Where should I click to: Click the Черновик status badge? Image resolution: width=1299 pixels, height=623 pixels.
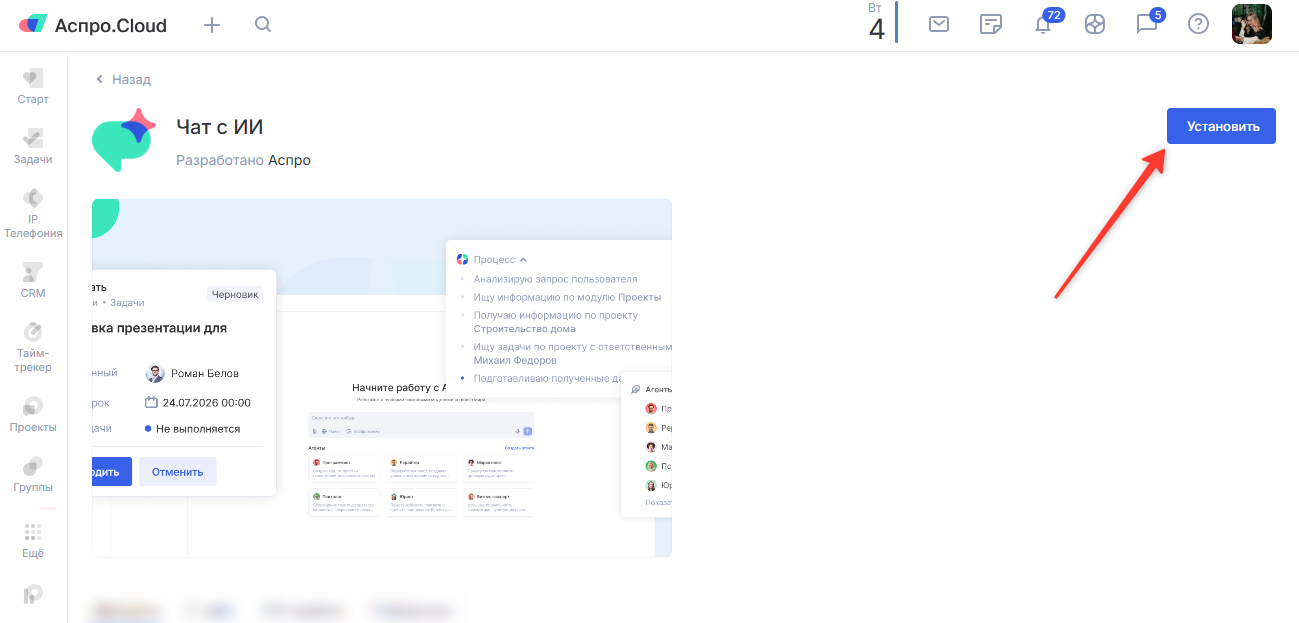[x=235, y=294]
